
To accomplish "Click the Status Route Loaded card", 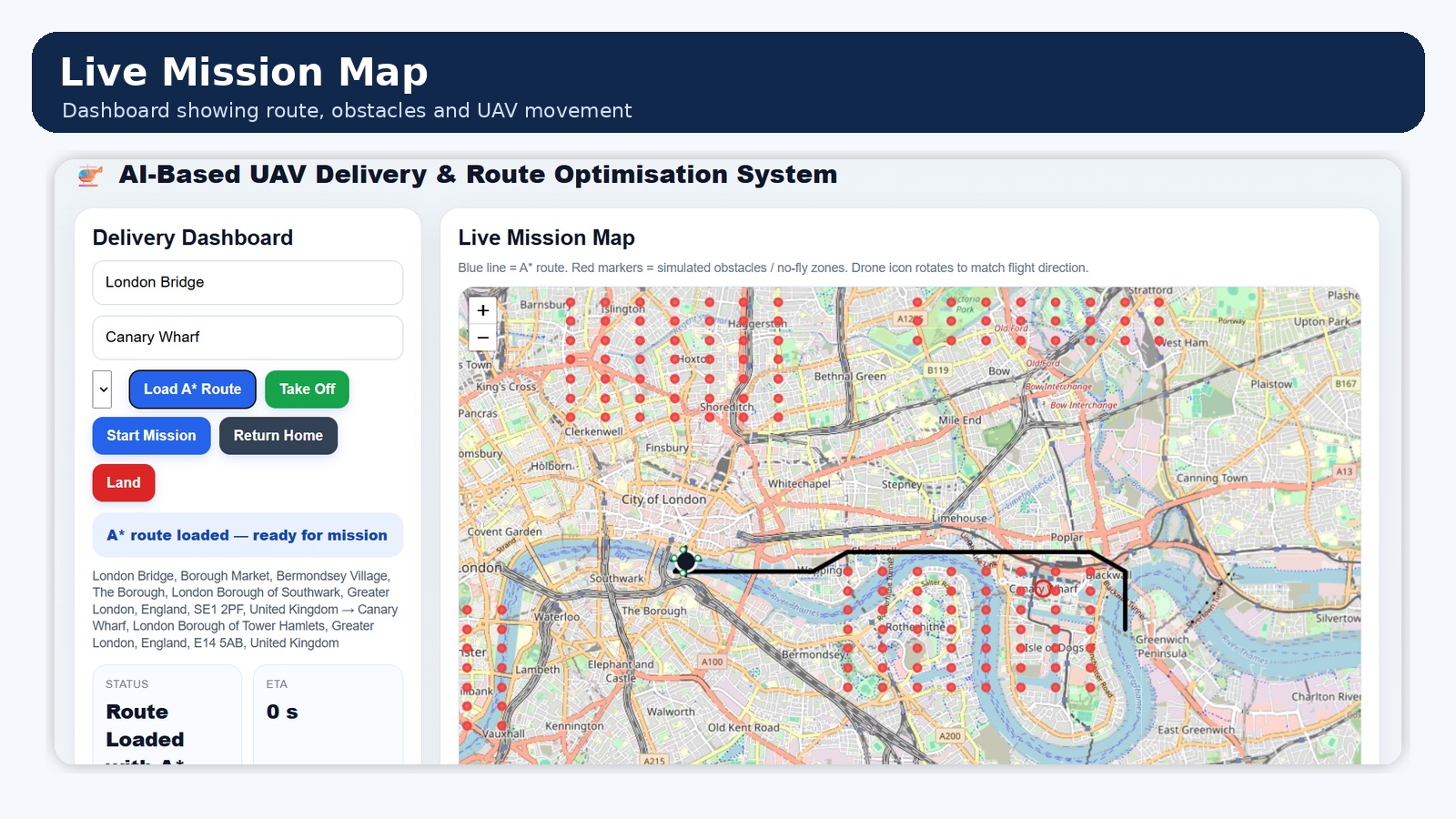I will click(167, 714).
